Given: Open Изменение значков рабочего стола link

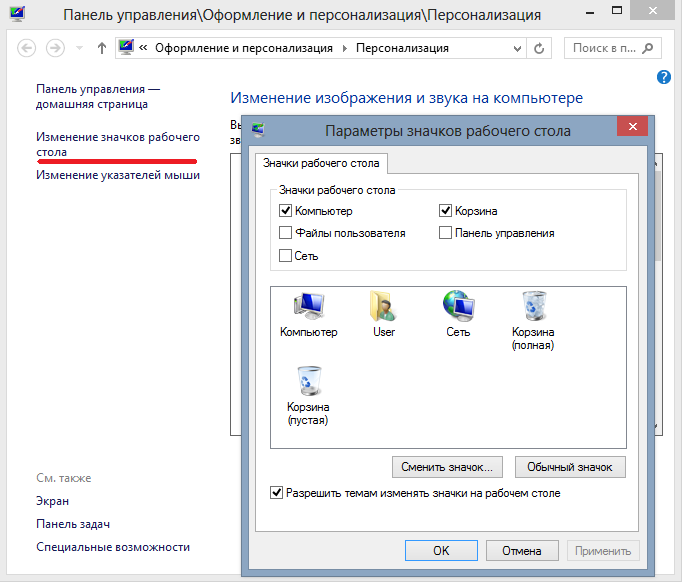Looking at the screenshot, I should 118,144.
